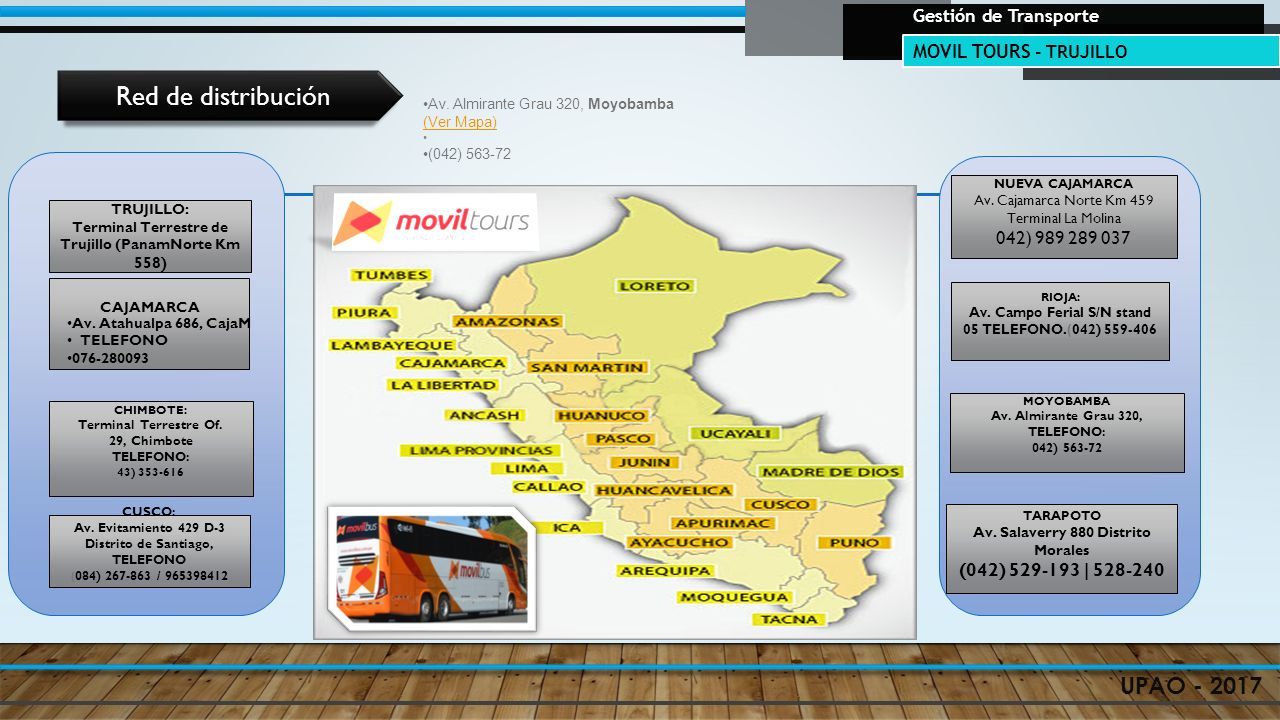Screen dimensions: 1280x720
Task: Click the "042) 989 289 037" phone number
Action: click(x=1063, y=238)
